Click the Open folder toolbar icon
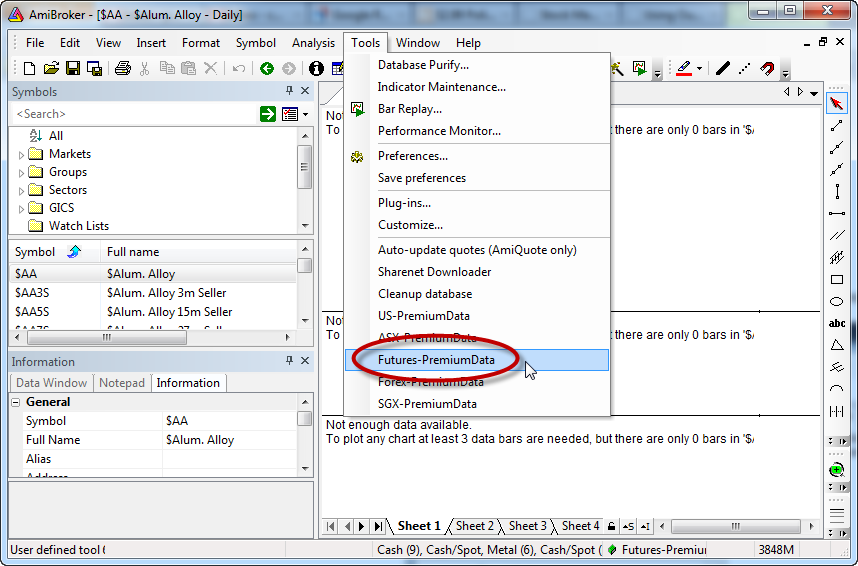This screenshot has height=566, width=858. 51,68
